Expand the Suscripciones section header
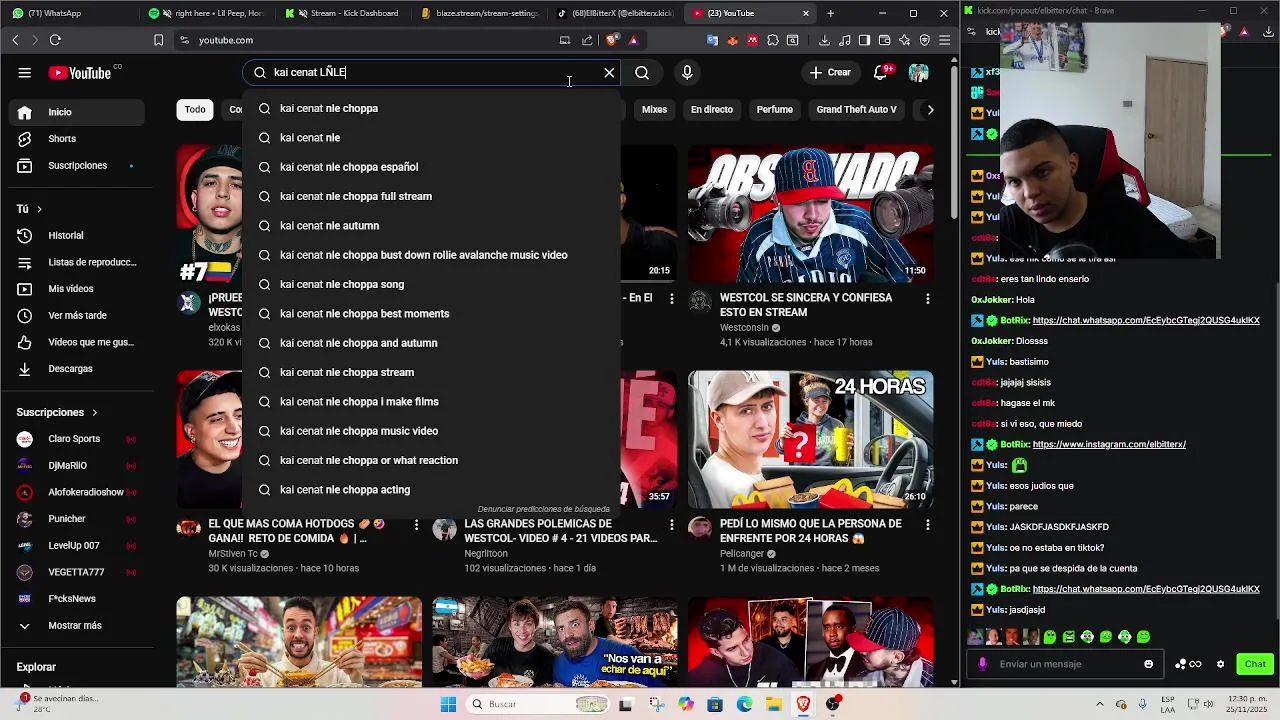 (57, 412)
